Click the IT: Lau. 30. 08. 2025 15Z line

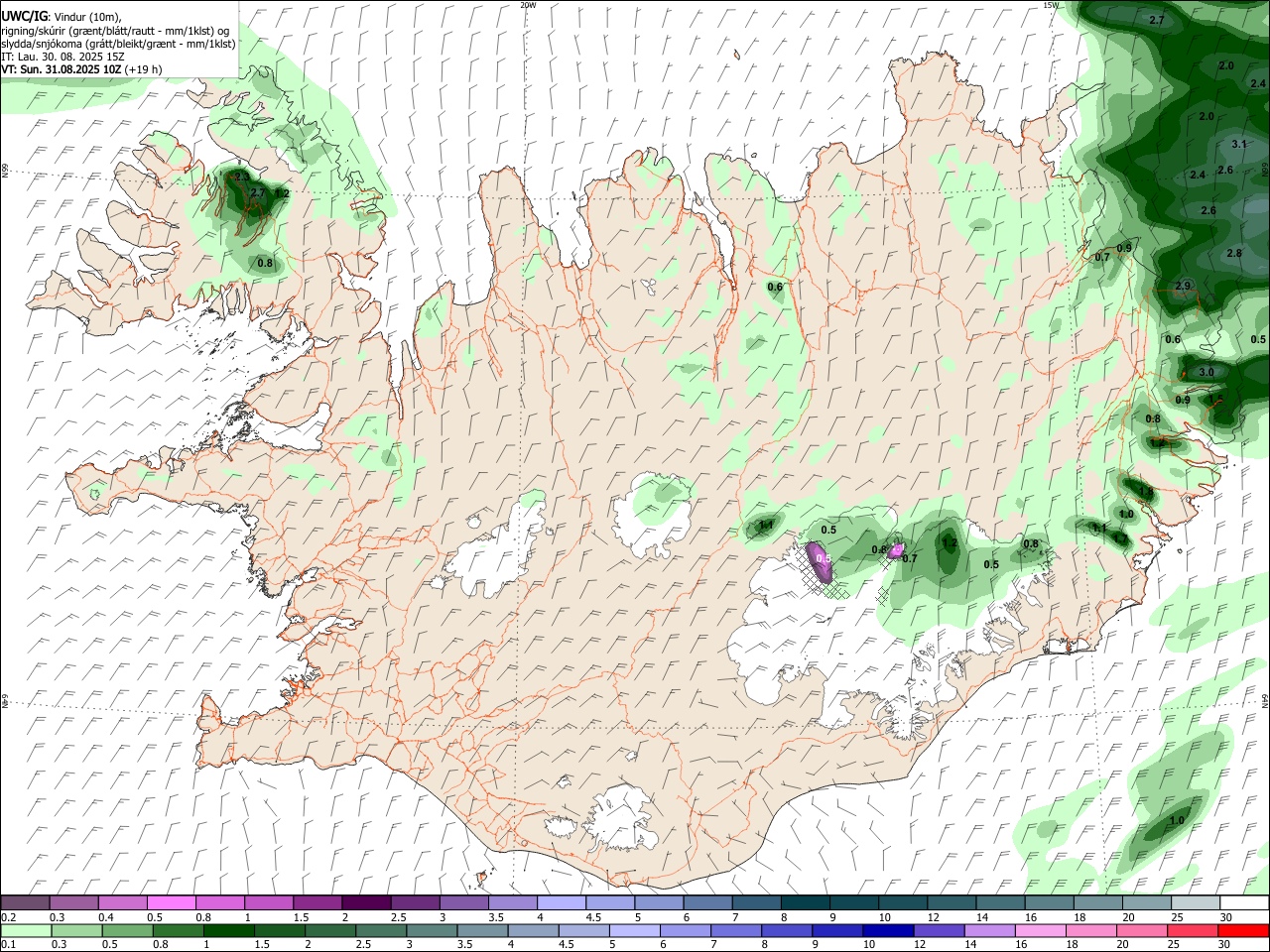[63, 57]
